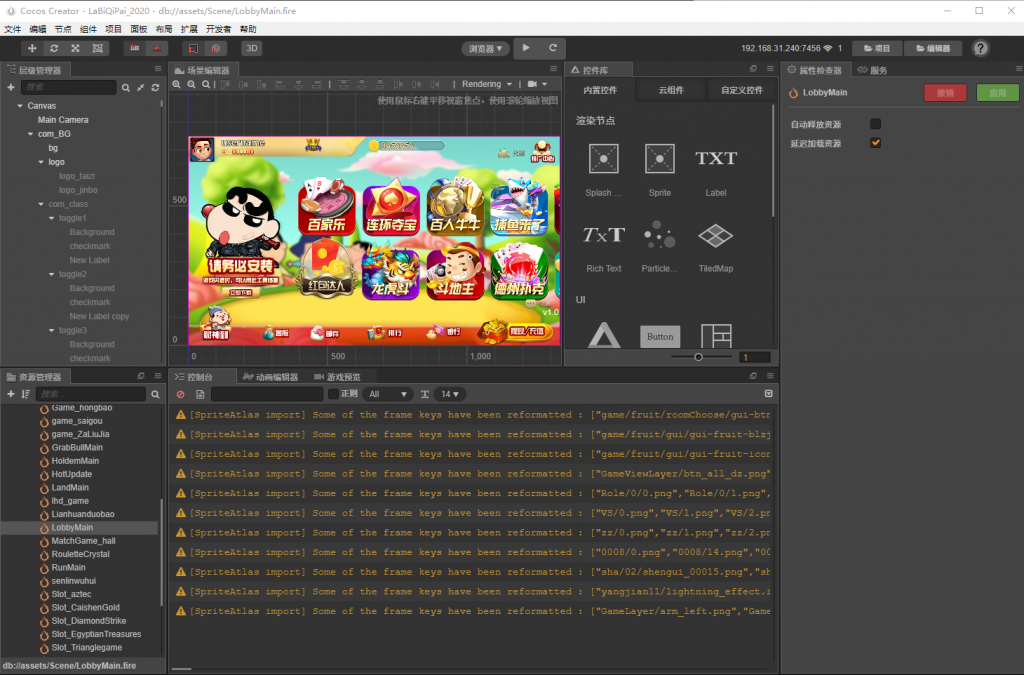Screen dimensions: 1024x675
Task: Collapse the Canvas node
Action: [x=20, y=106]
